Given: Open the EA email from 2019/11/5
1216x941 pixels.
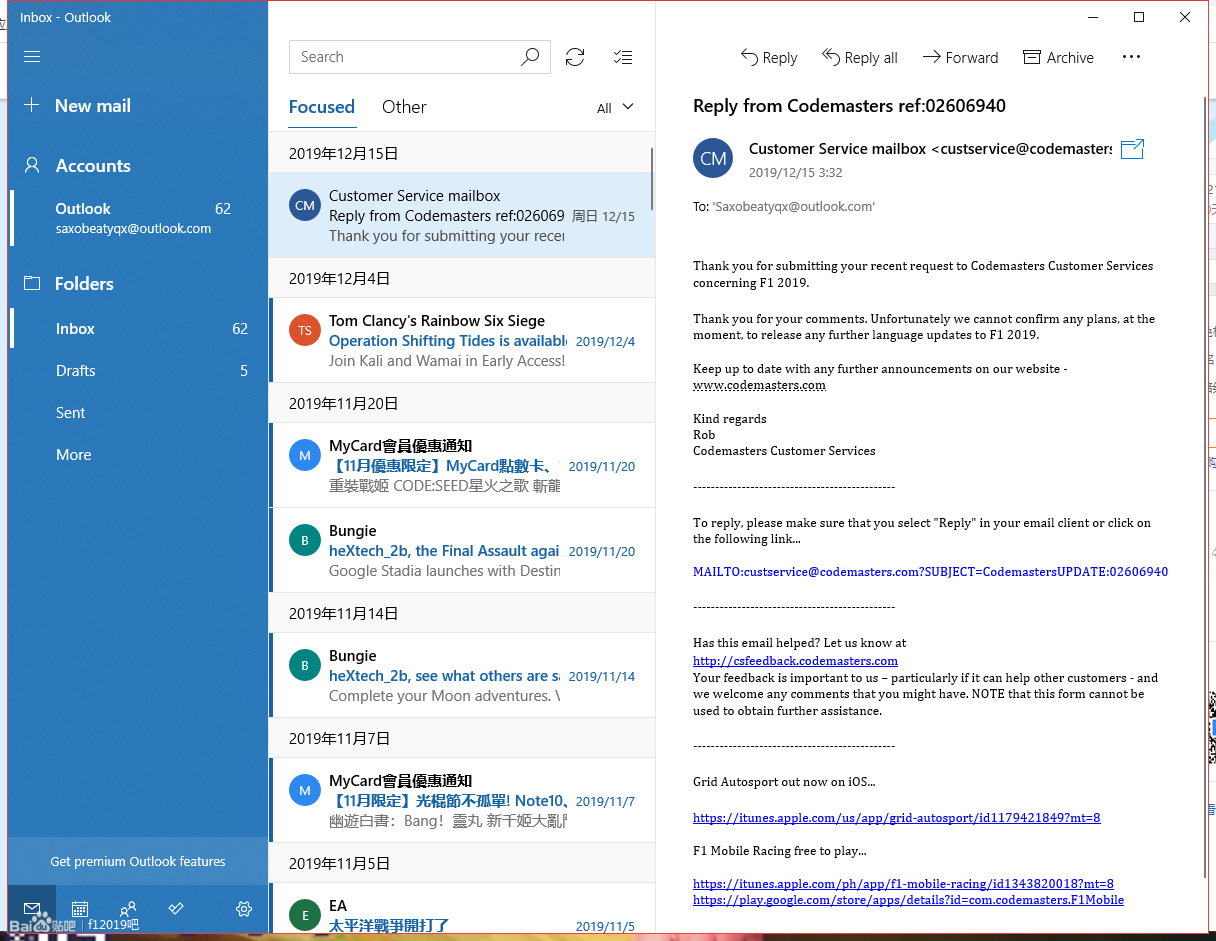Looking at the screenshot, I should coord(462,908).
